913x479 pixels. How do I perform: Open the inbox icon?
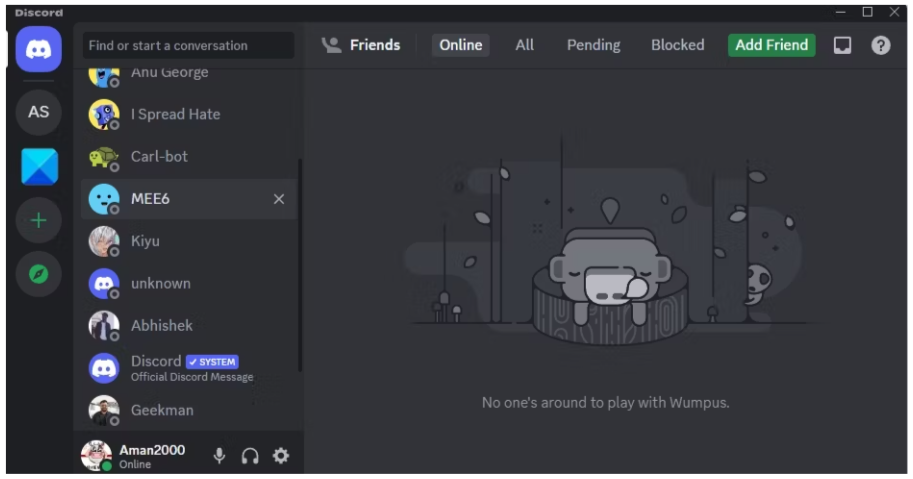pyautogui.click(x=842, y=45)
